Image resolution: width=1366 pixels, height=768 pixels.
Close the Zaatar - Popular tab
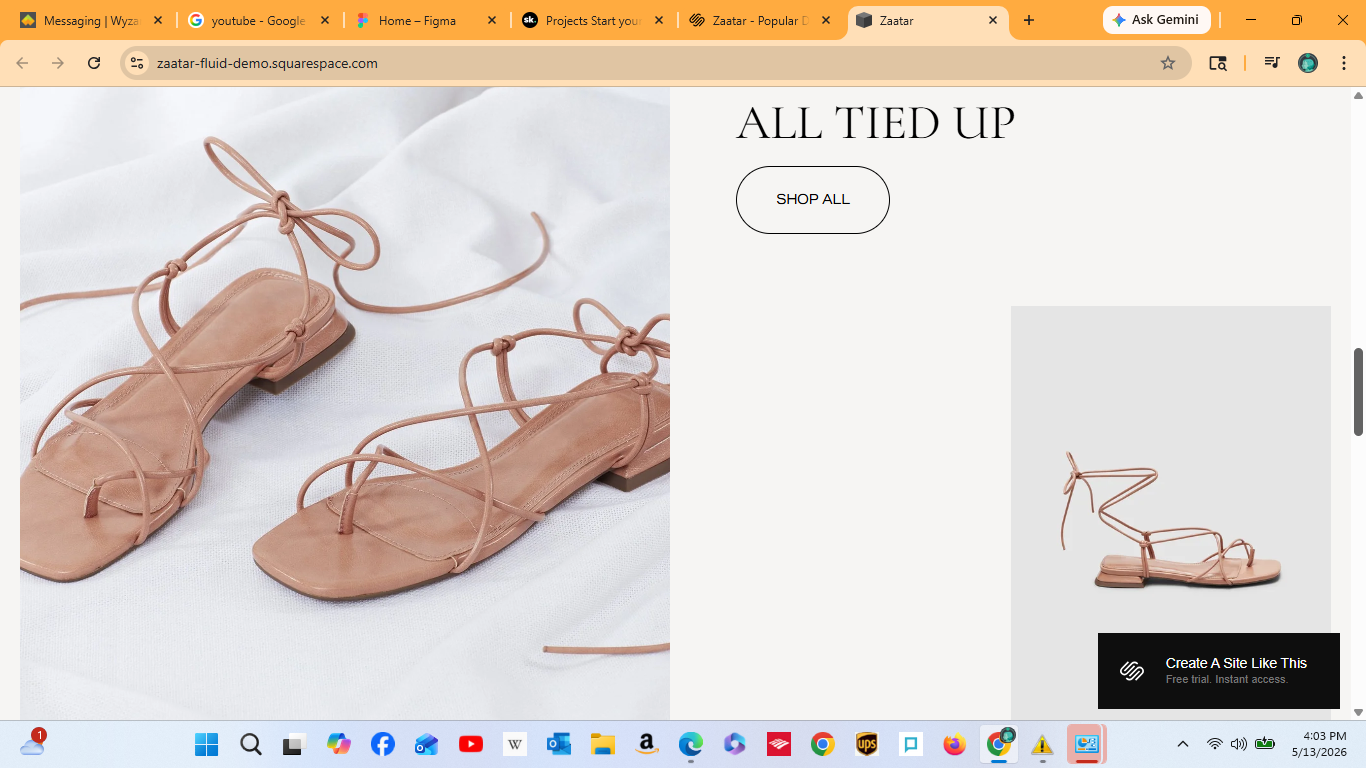(825, 20)
